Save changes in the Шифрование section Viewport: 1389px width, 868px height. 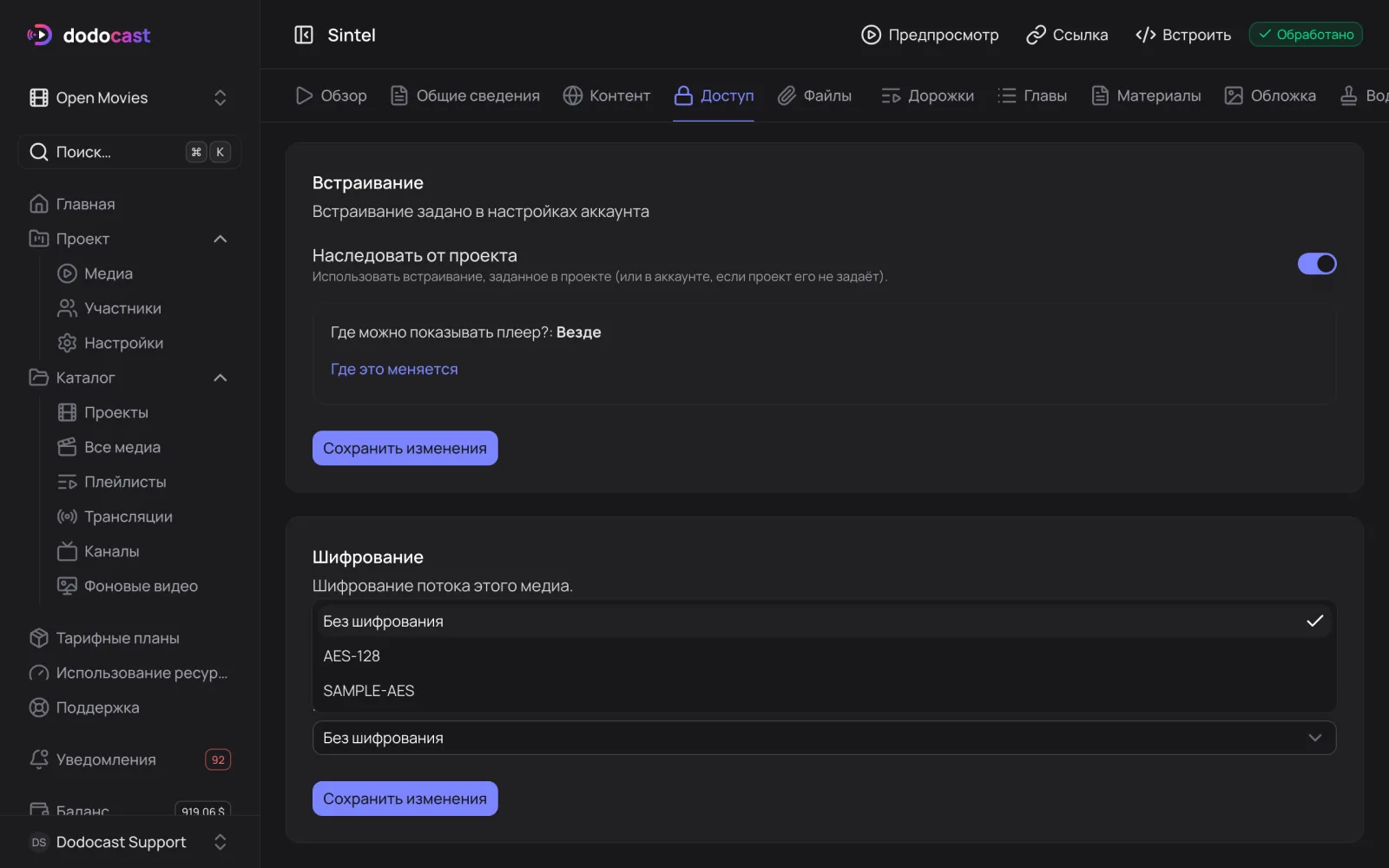(405, 799)
